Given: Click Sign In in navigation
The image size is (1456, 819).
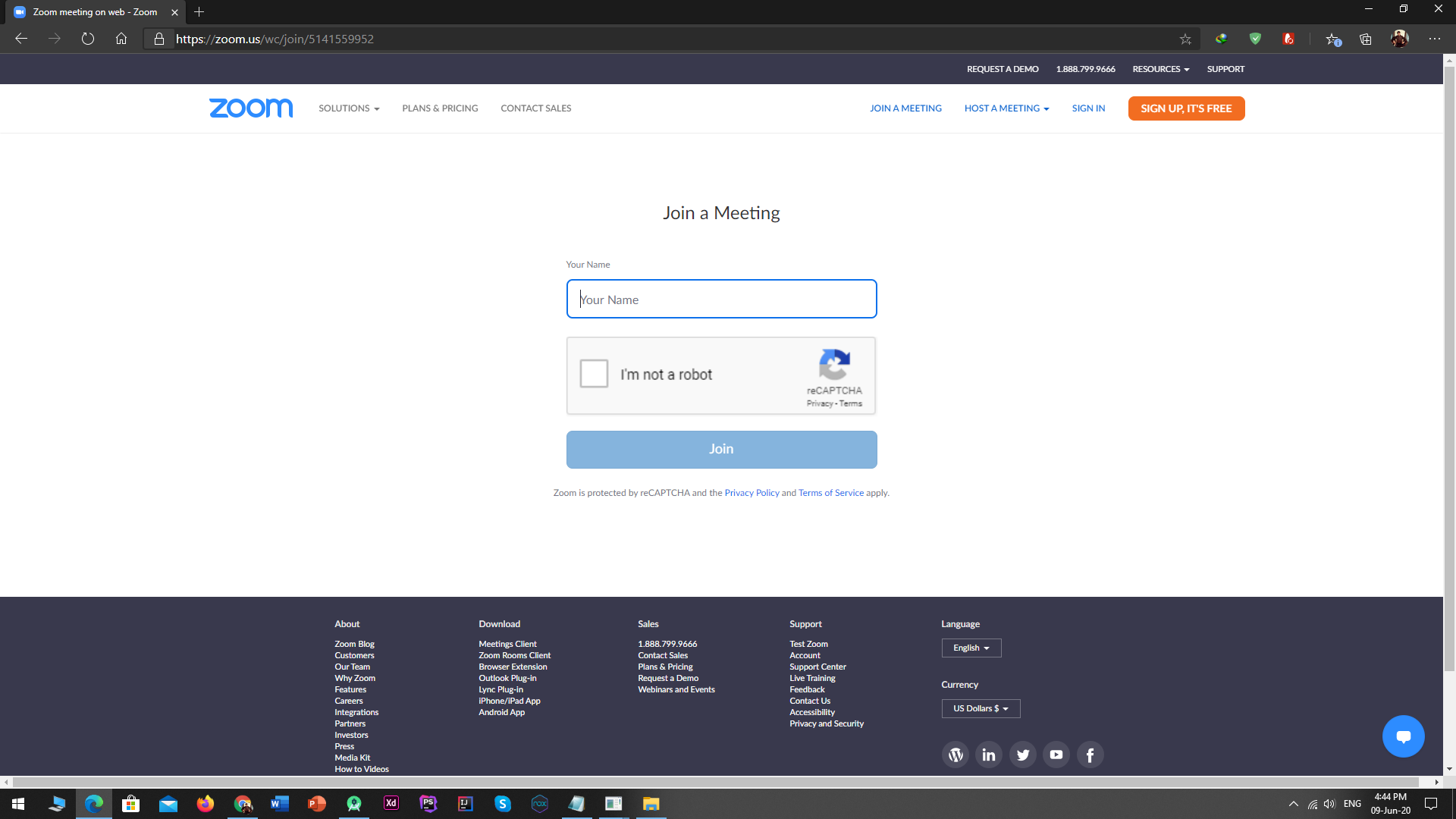Looking at the screenshot, I should [1088, 108].
